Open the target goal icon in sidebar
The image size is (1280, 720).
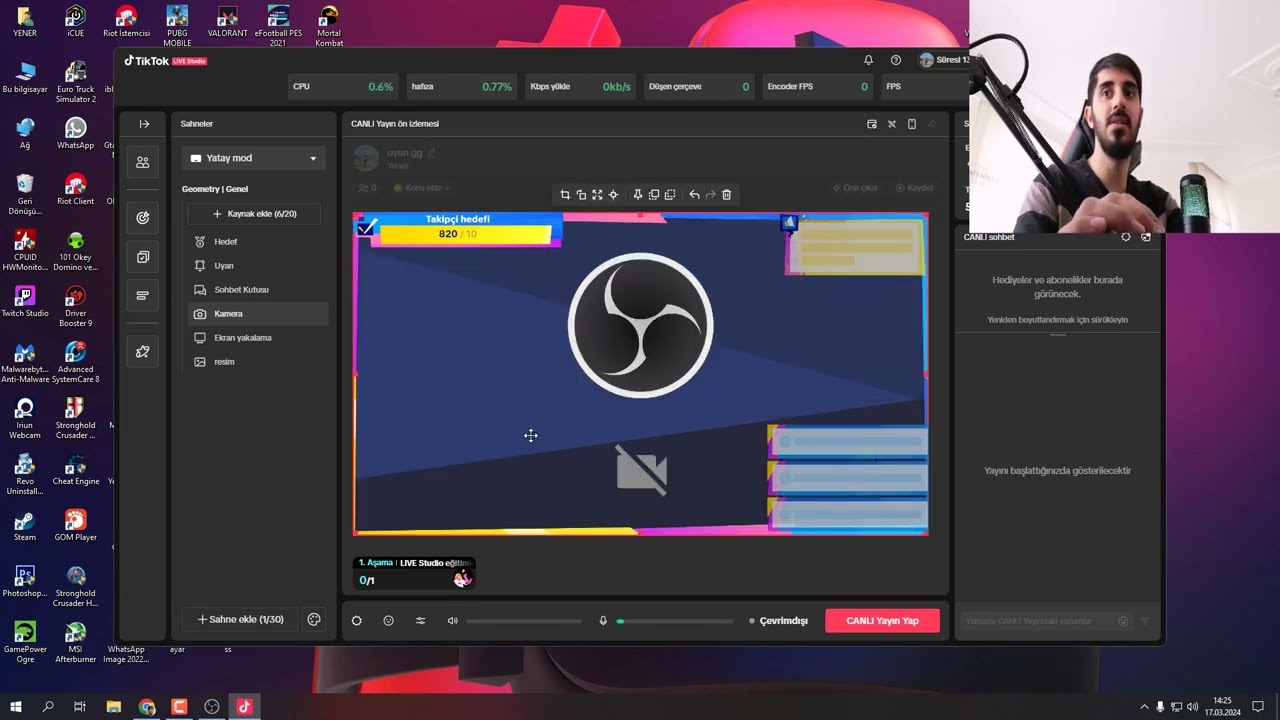click(143, 217)
